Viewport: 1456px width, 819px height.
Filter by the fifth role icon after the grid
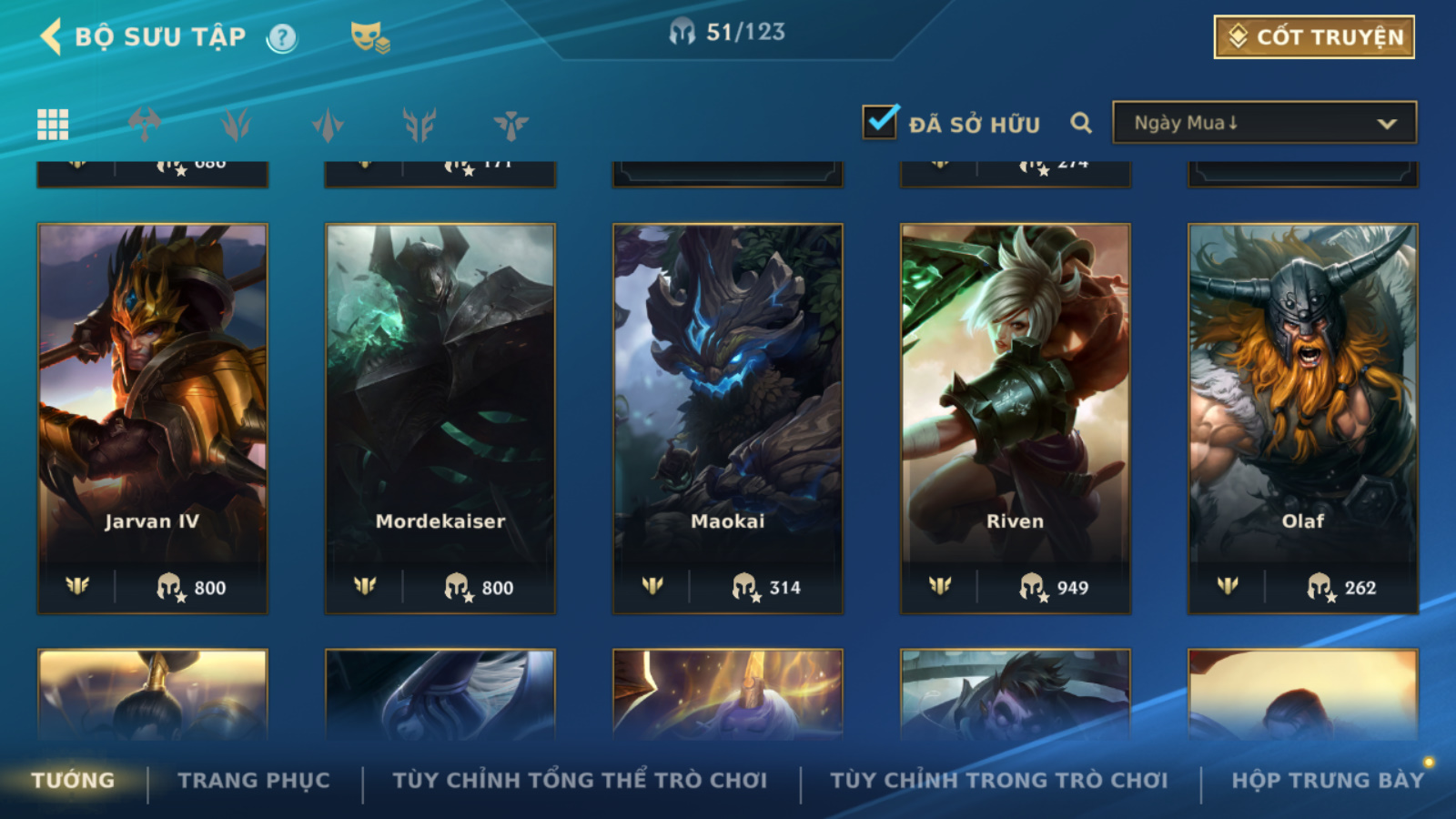[x=511, y=124]
